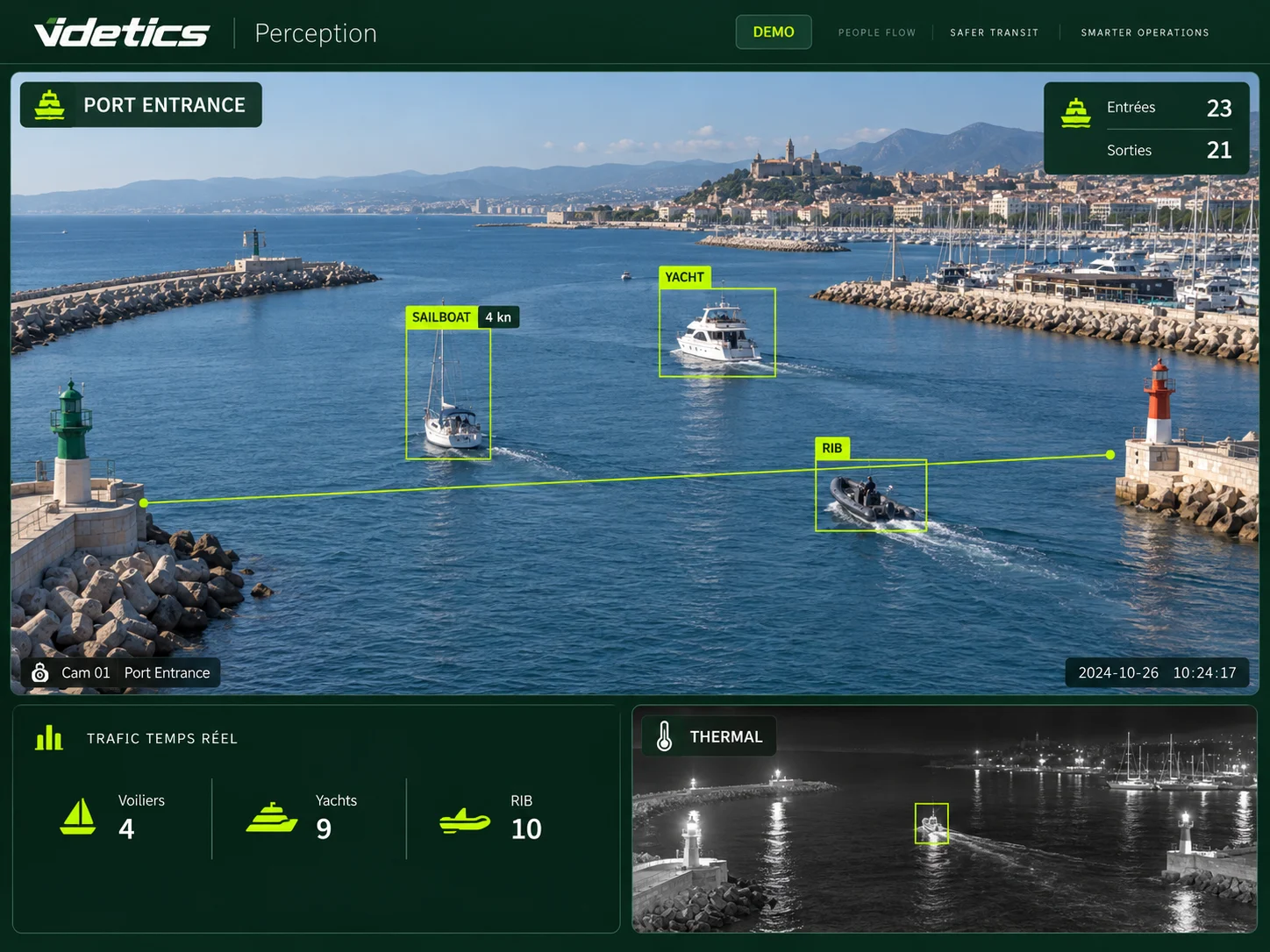Click the TRAFIC TEMPS RÉEL heading

[x=162, y=738]
